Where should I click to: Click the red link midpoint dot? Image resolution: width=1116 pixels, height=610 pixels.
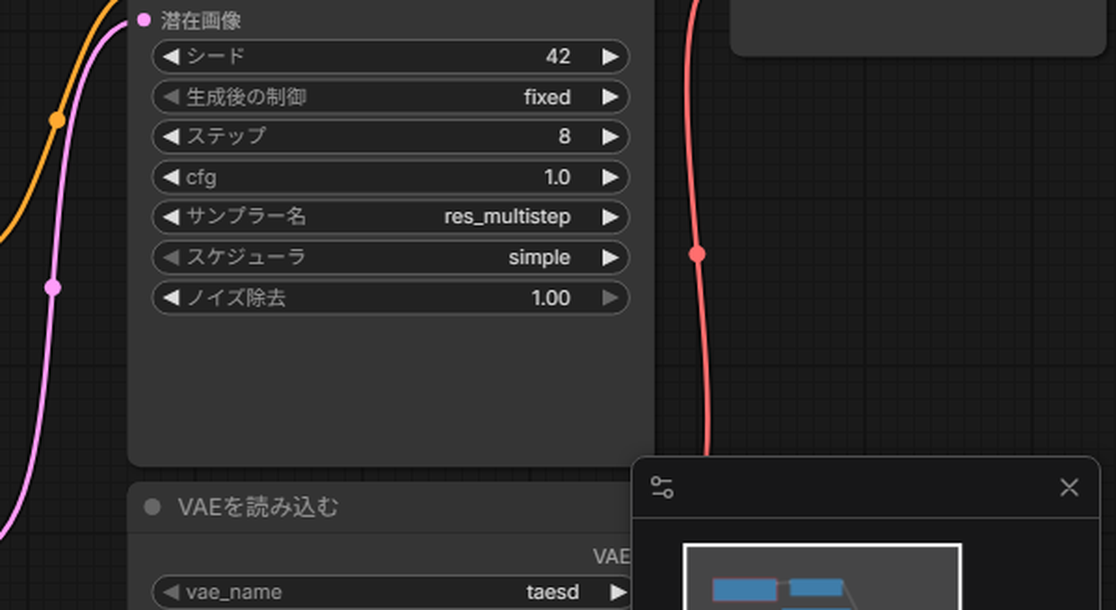[698, 254]
